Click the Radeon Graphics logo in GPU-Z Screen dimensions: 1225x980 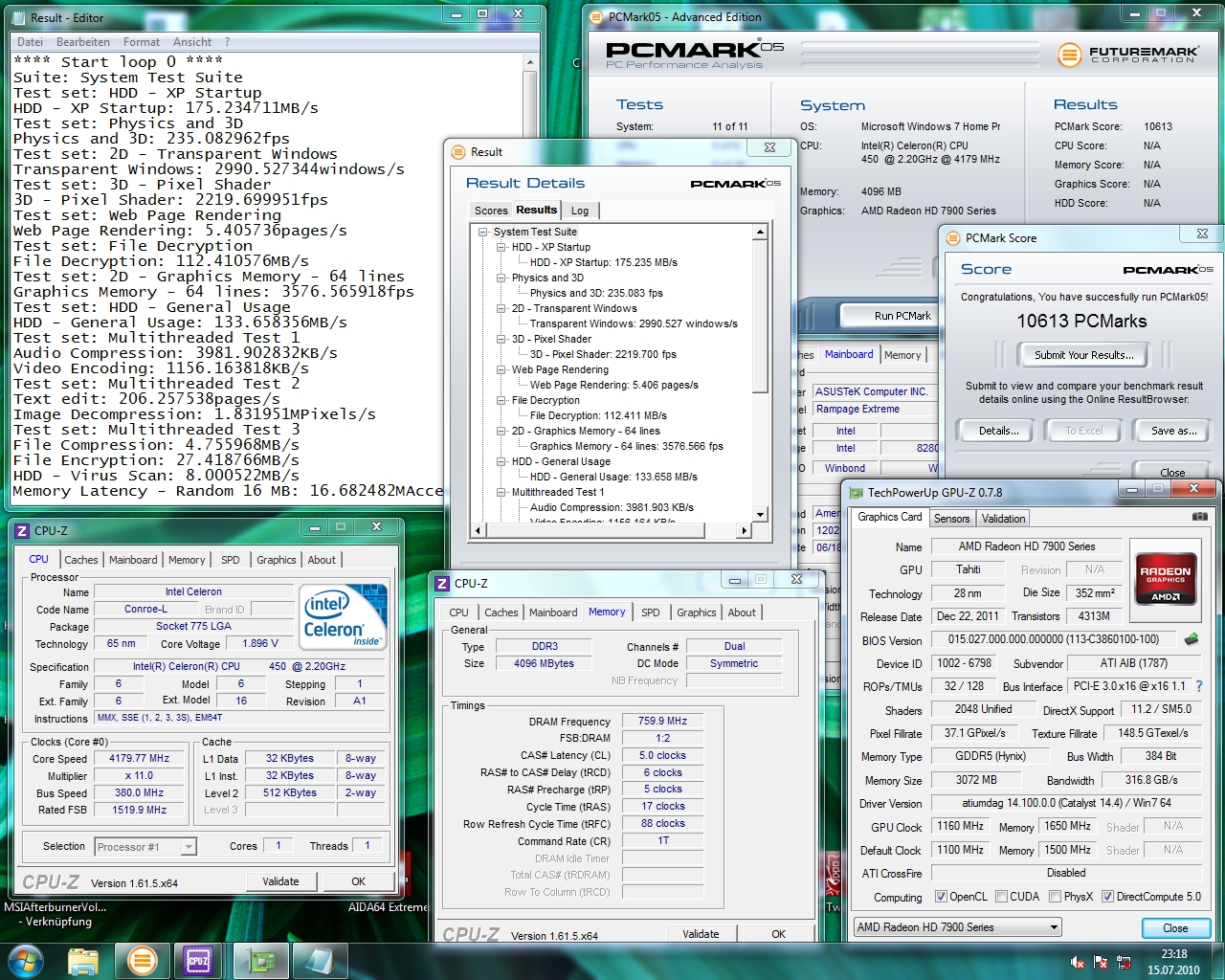[x=1166, y=579]
